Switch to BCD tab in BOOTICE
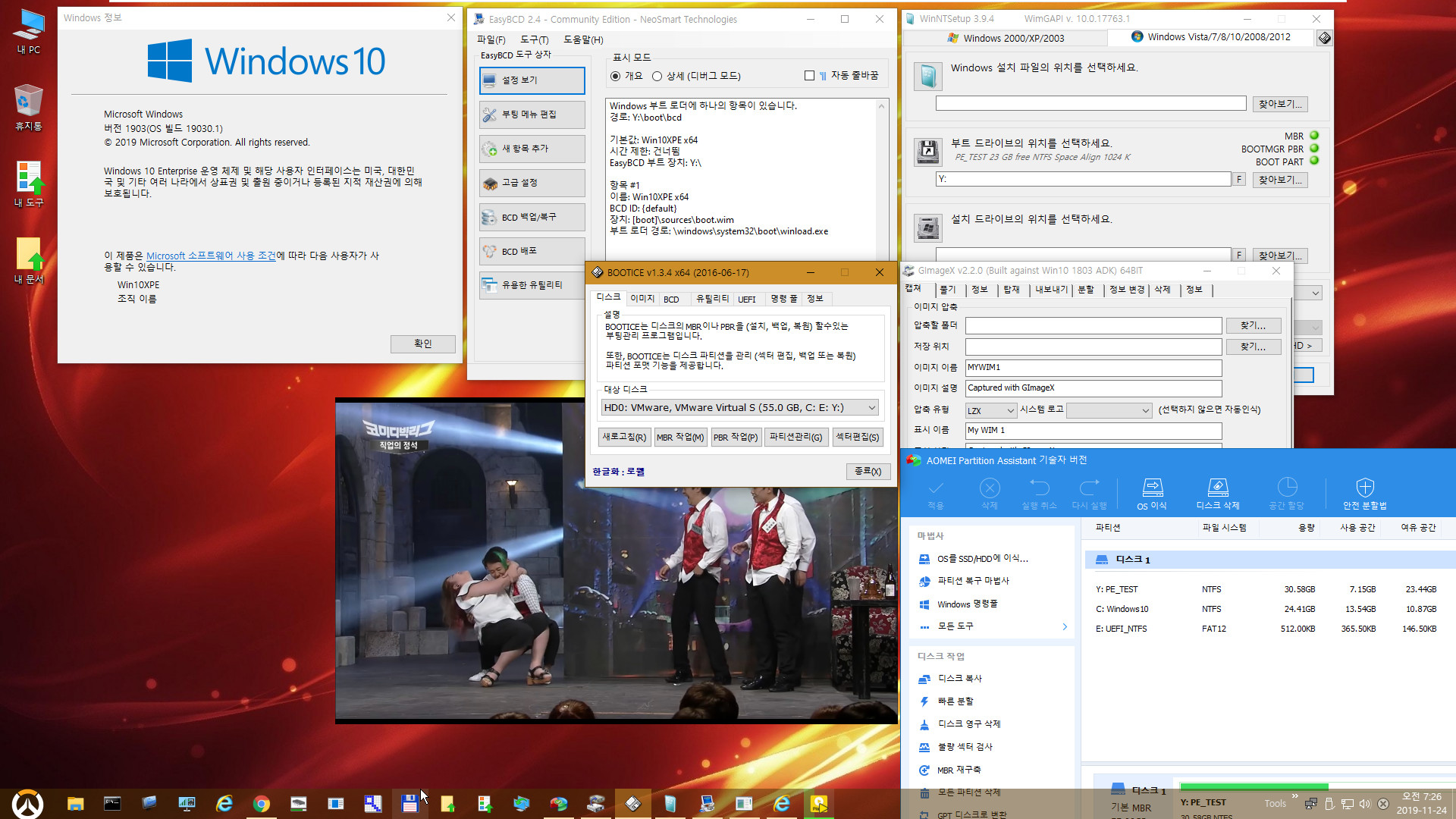This screenshot has height=819, width=1456. pyautogui.click(x=671, y=300)
